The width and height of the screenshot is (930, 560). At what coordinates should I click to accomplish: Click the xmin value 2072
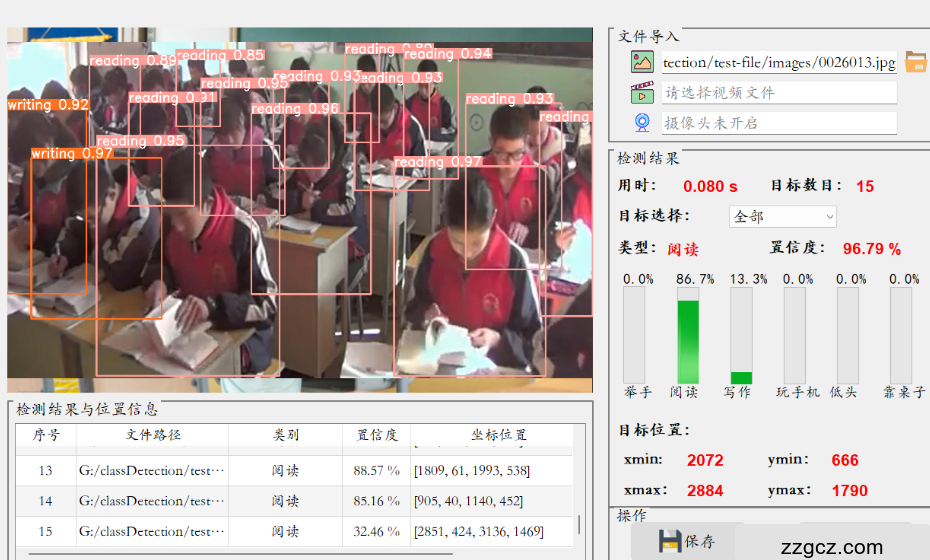705,460
